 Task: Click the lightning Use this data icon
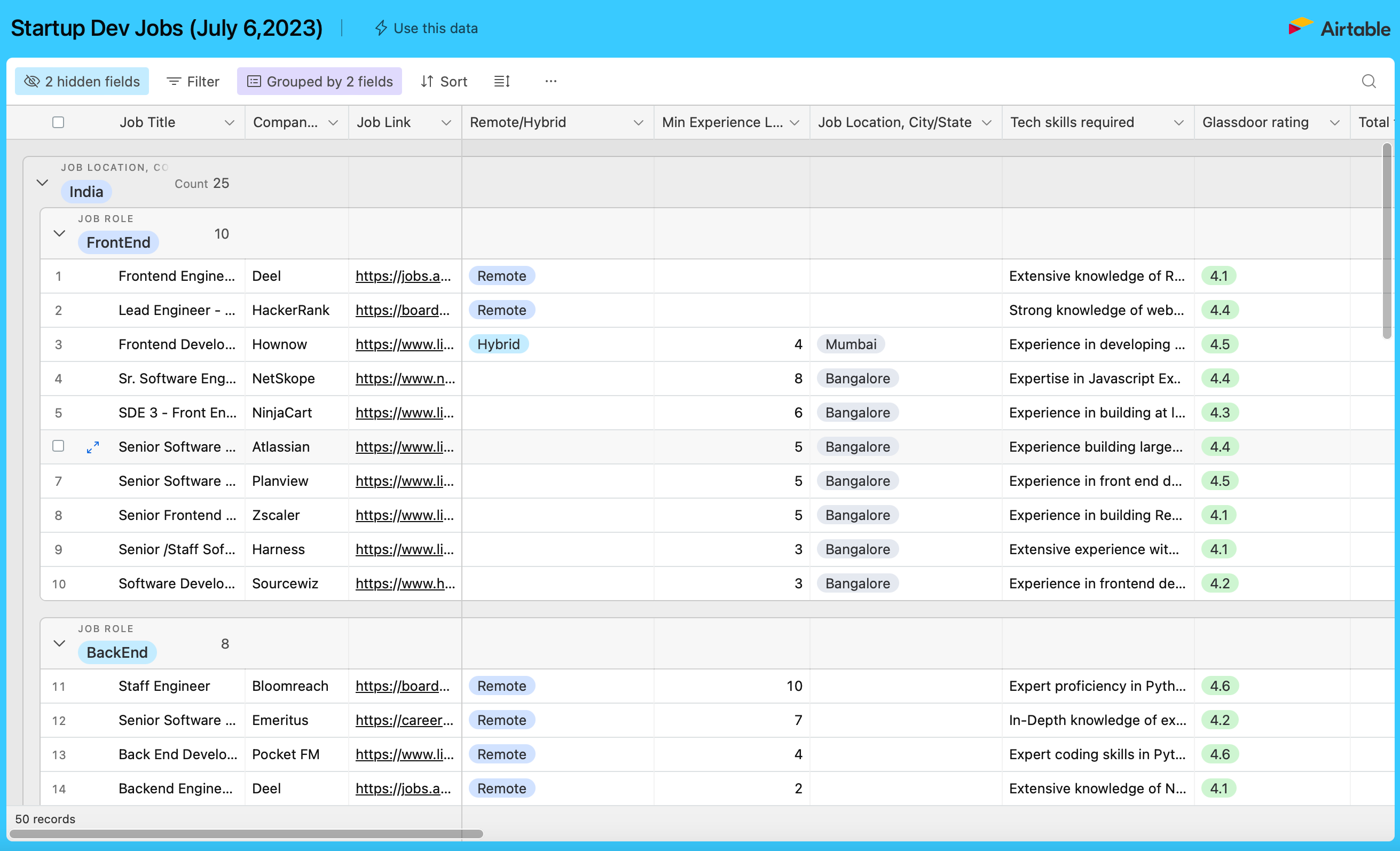tap(381, 28)
